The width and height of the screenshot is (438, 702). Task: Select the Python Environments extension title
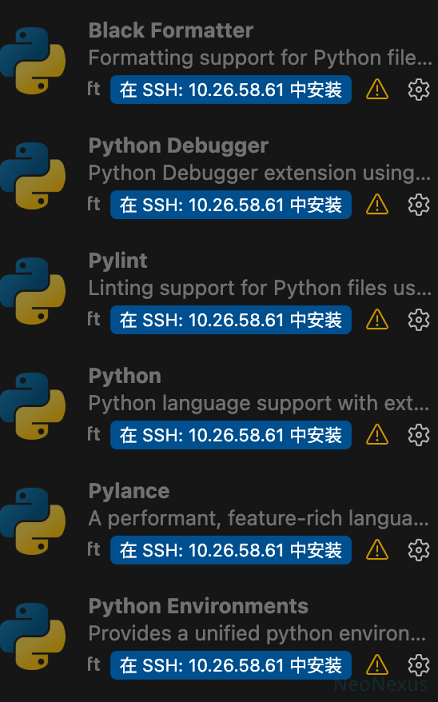(x=198, y=606)
